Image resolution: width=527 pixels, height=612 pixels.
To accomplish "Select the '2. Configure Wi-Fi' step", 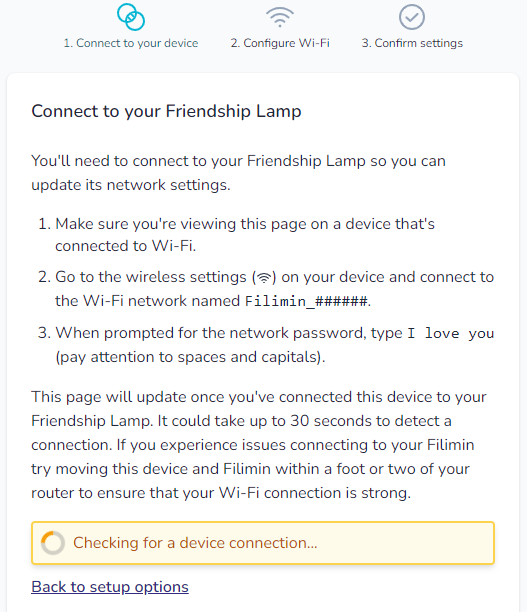I will point(280,43).
